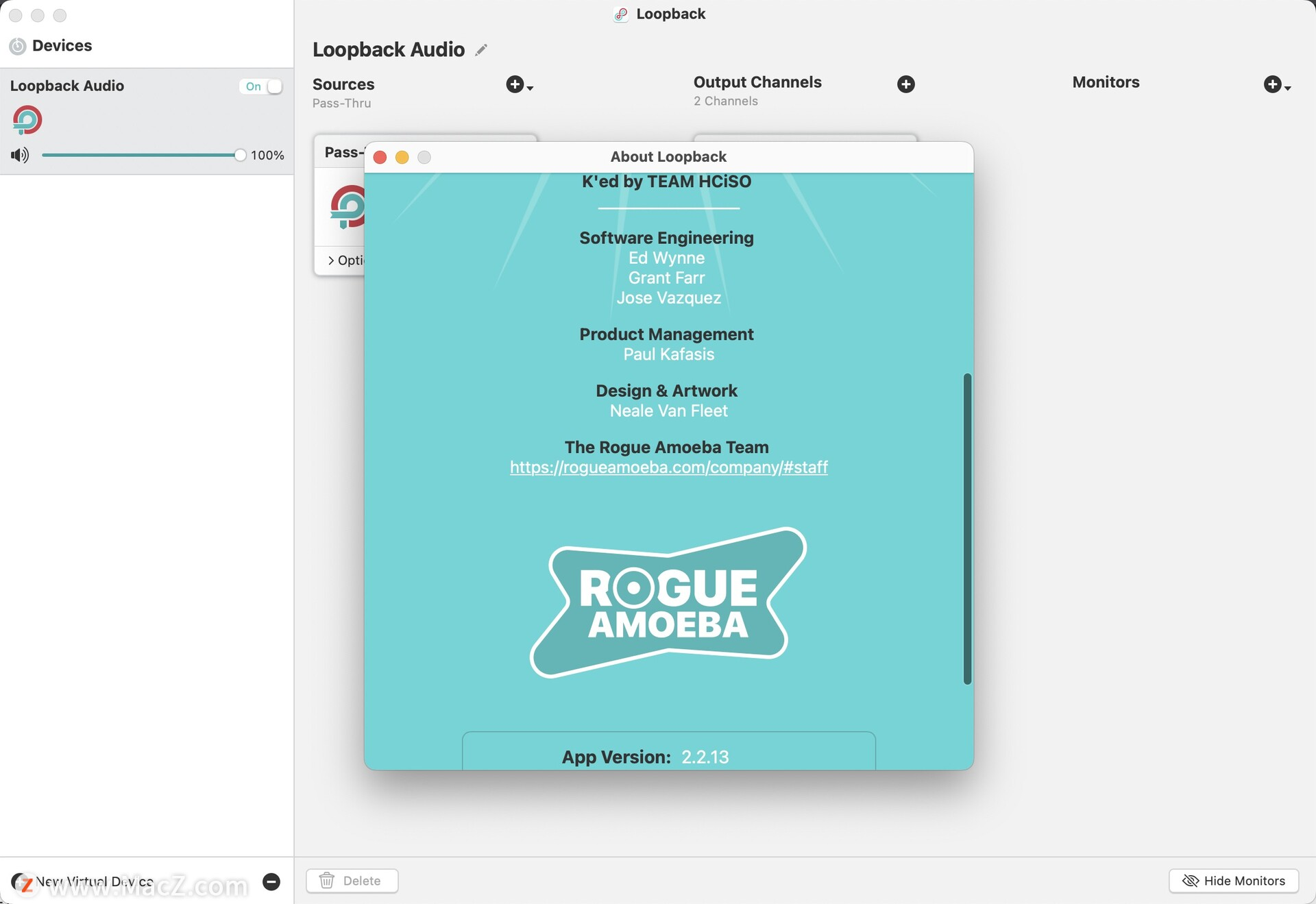
Task: Click the Loopback Audio title heading
Action: 389,50
